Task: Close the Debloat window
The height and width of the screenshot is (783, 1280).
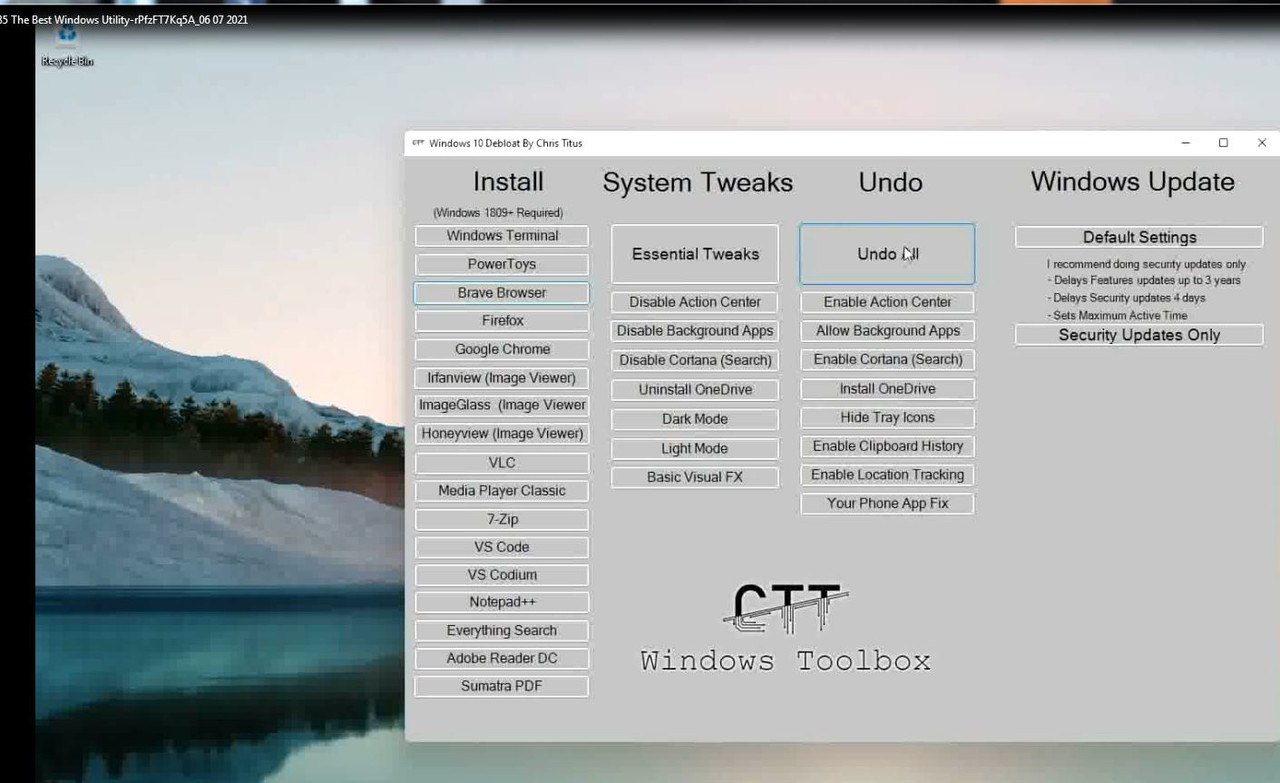Action: tap(1261, 143)
